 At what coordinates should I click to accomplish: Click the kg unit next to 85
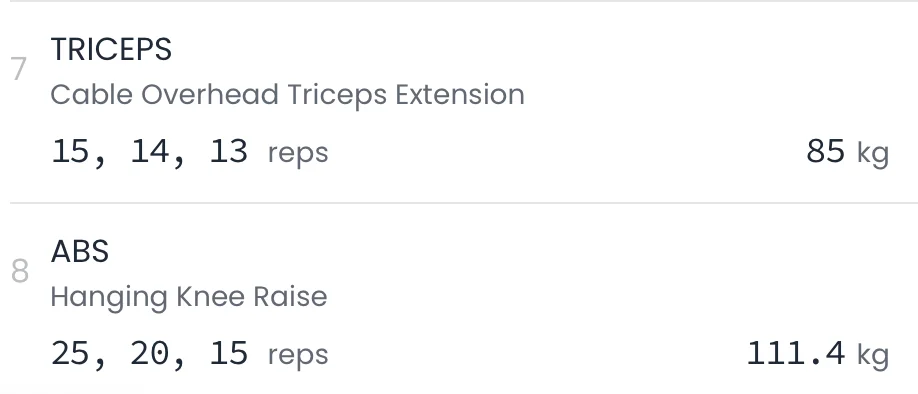click(x=873, y=153)
